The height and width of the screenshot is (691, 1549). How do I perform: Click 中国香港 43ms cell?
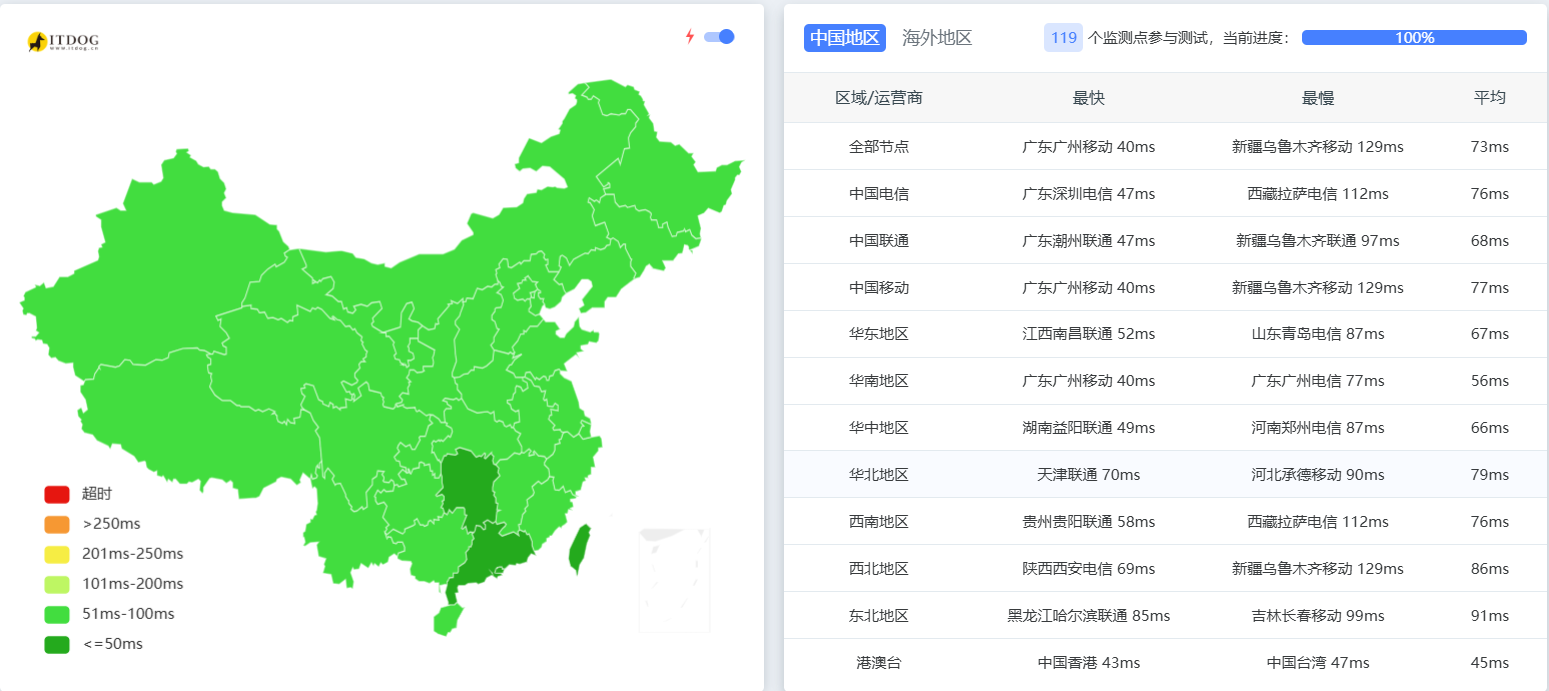(1089, 663)
